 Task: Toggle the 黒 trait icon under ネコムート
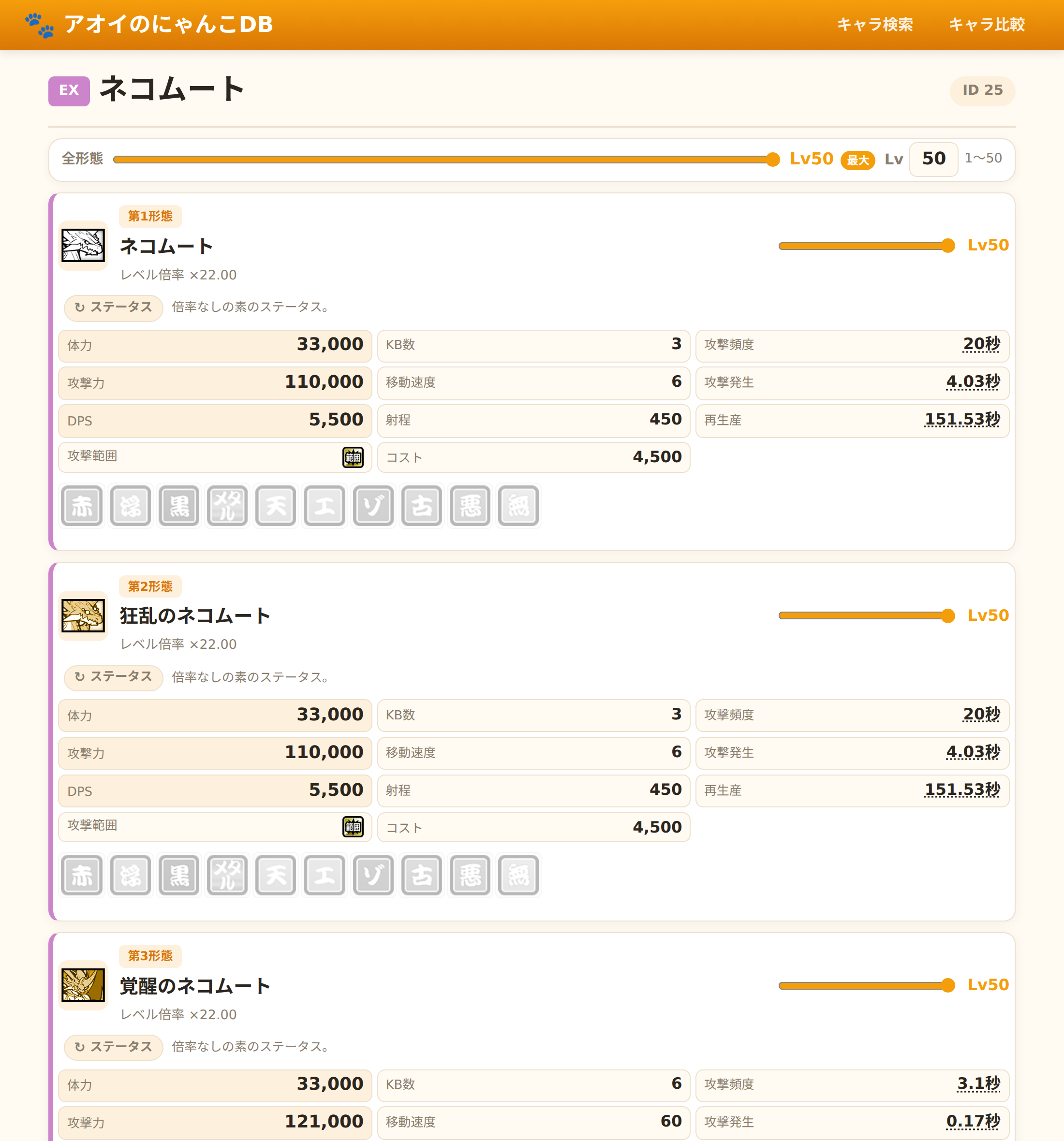[x=179, y=506]
